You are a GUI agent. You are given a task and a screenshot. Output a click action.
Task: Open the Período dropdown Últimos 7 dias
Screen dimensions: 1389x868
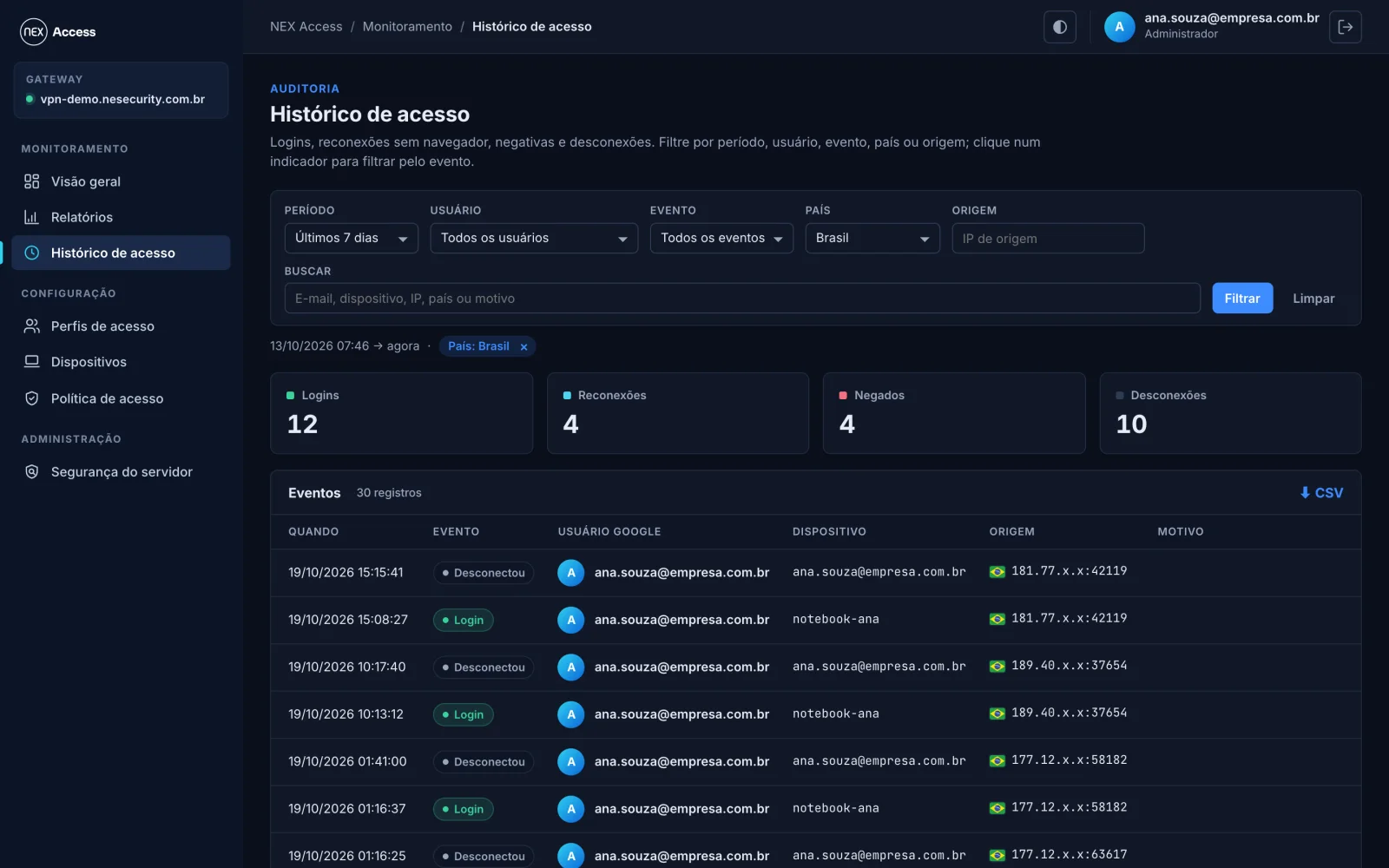351,238
